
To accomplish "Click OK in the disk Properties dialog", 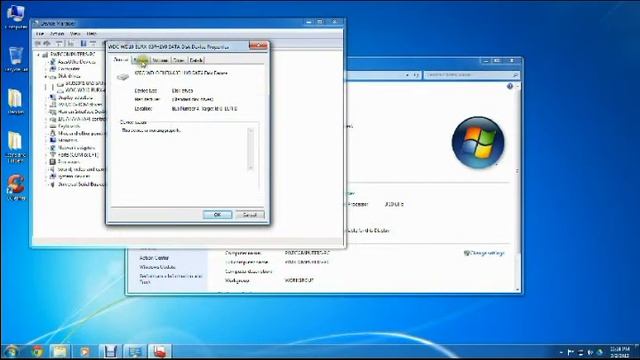I will 217,215.
